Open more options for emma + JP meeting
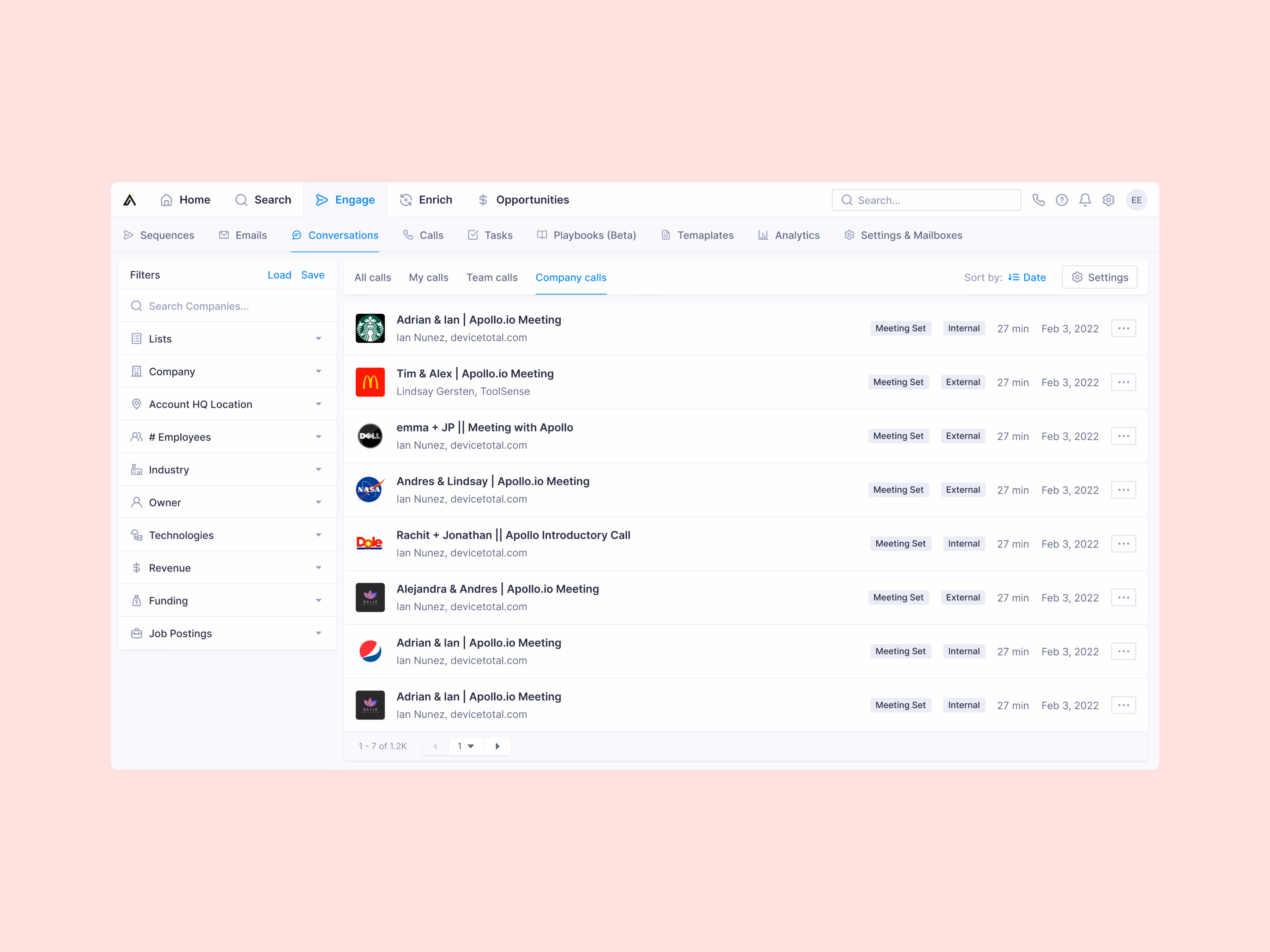The height and width of the screenshot is (952, 1270). tap(1123, 436)
